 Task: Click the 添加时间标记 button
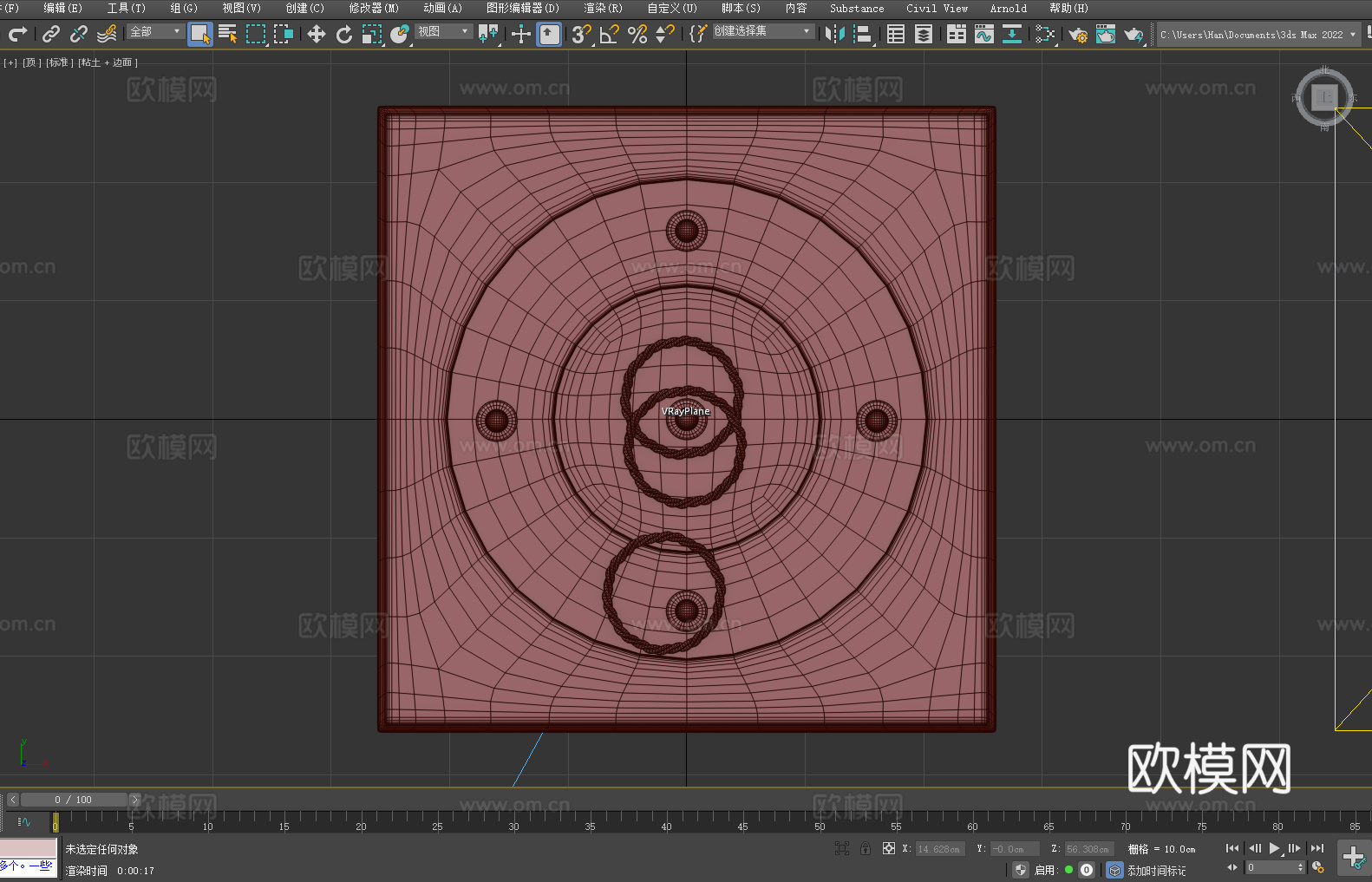(1156, 870)
